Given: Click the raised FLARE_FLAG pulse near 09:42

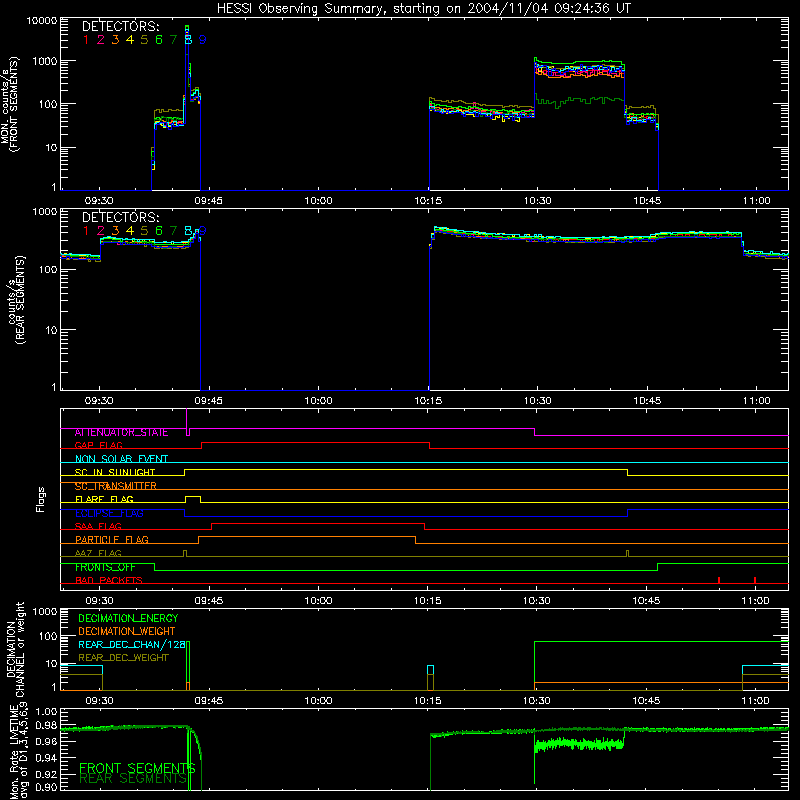Looking at the screenshot, I should click(192, 497).
